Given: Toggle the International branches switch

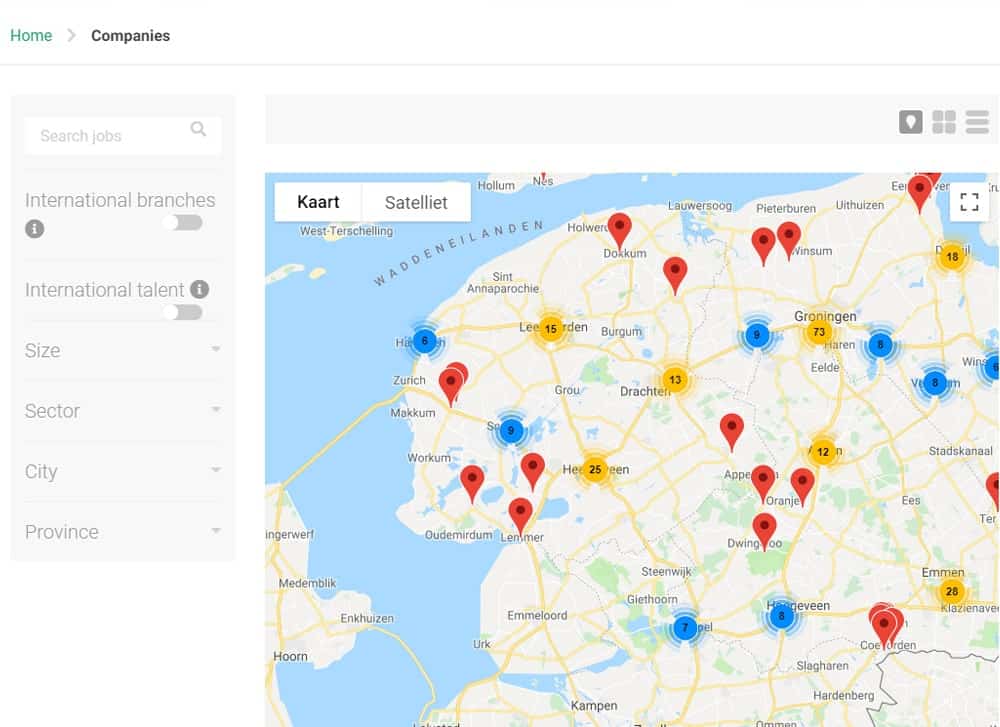Looking at the screenshot, I should pyautogui.click(x=182, y=223).
